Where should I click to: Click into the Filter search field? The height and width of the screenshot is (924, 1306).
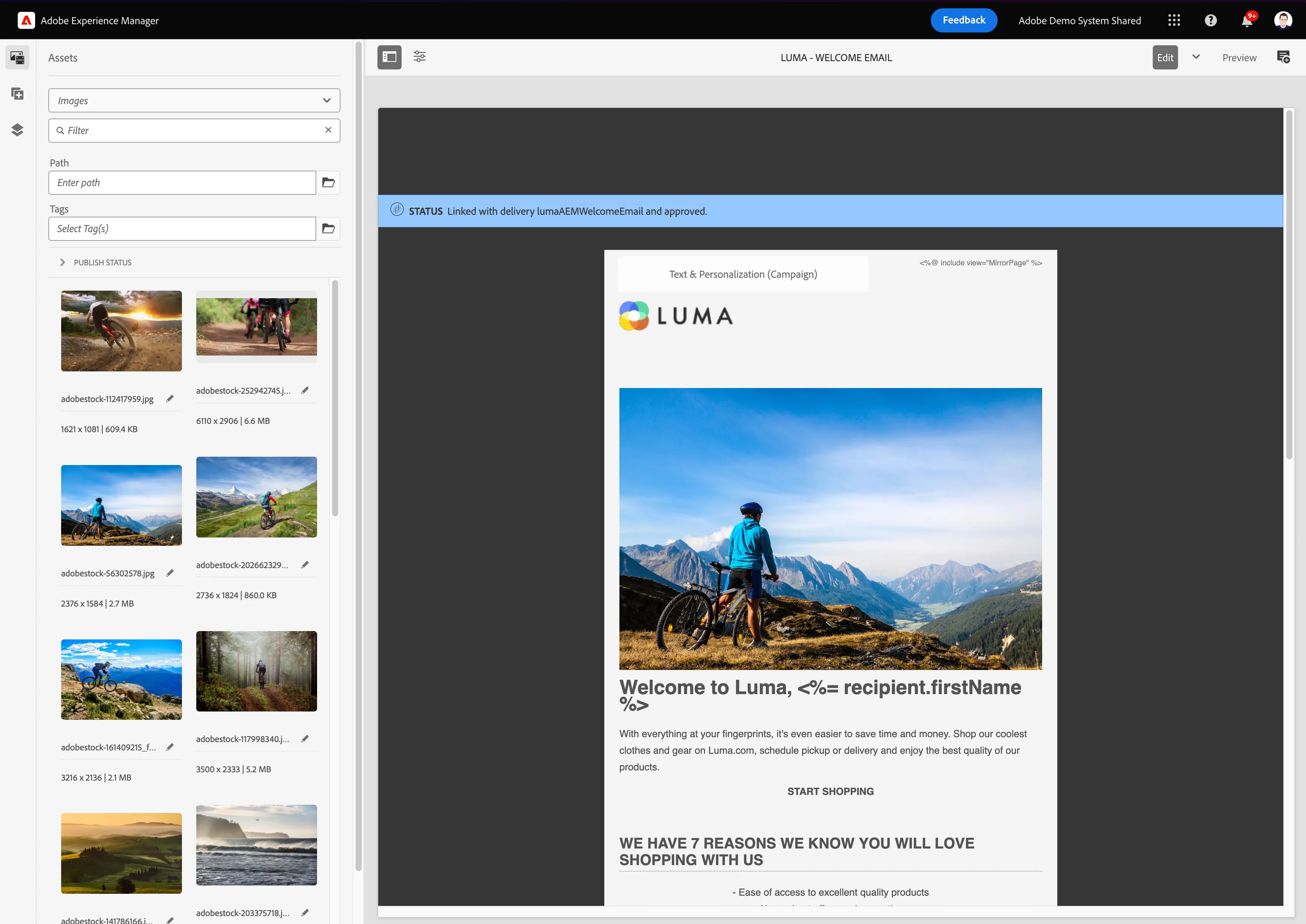pos(193,130)
